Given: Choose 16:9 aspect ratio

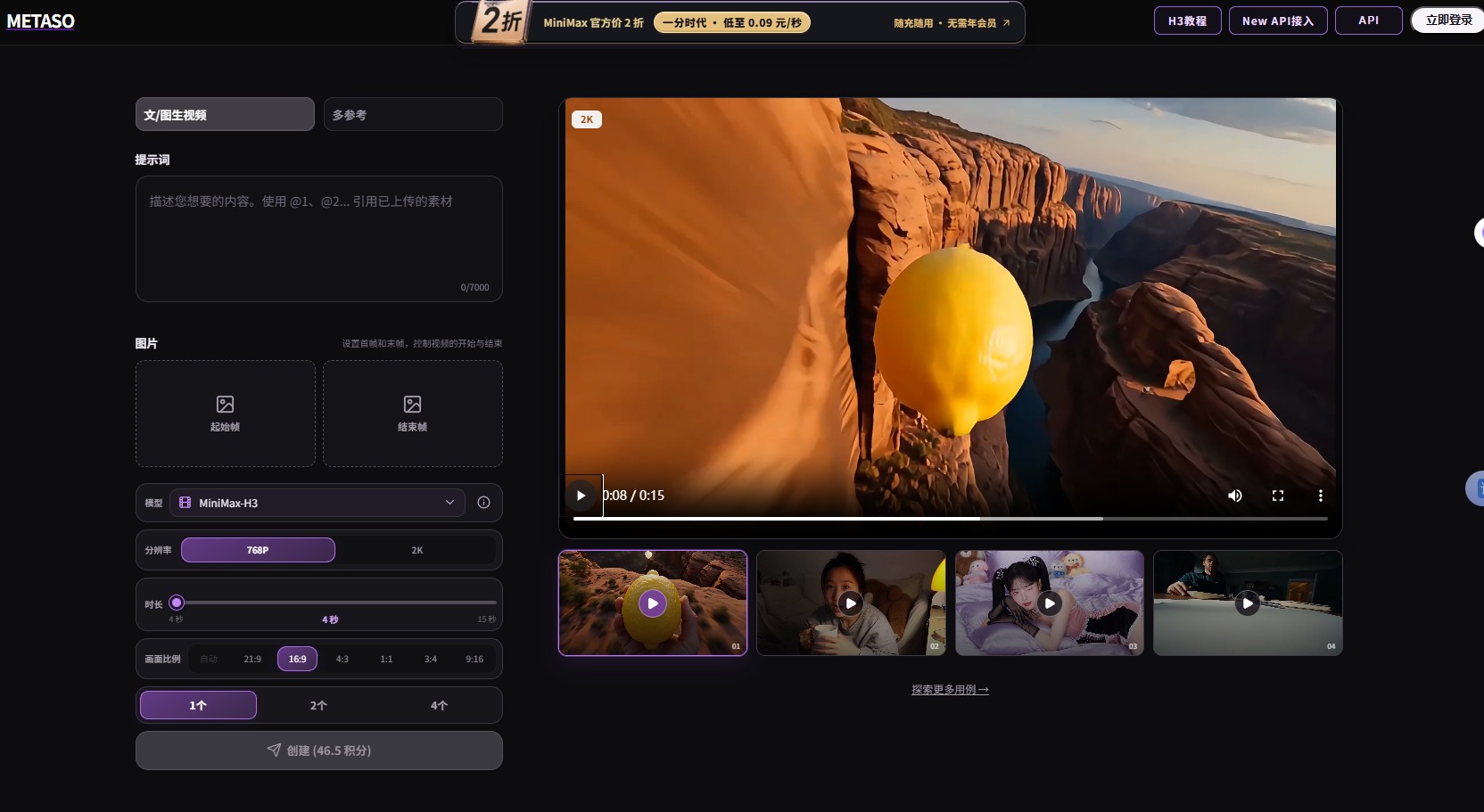Looking at the screenshot, I should (297, 660).
